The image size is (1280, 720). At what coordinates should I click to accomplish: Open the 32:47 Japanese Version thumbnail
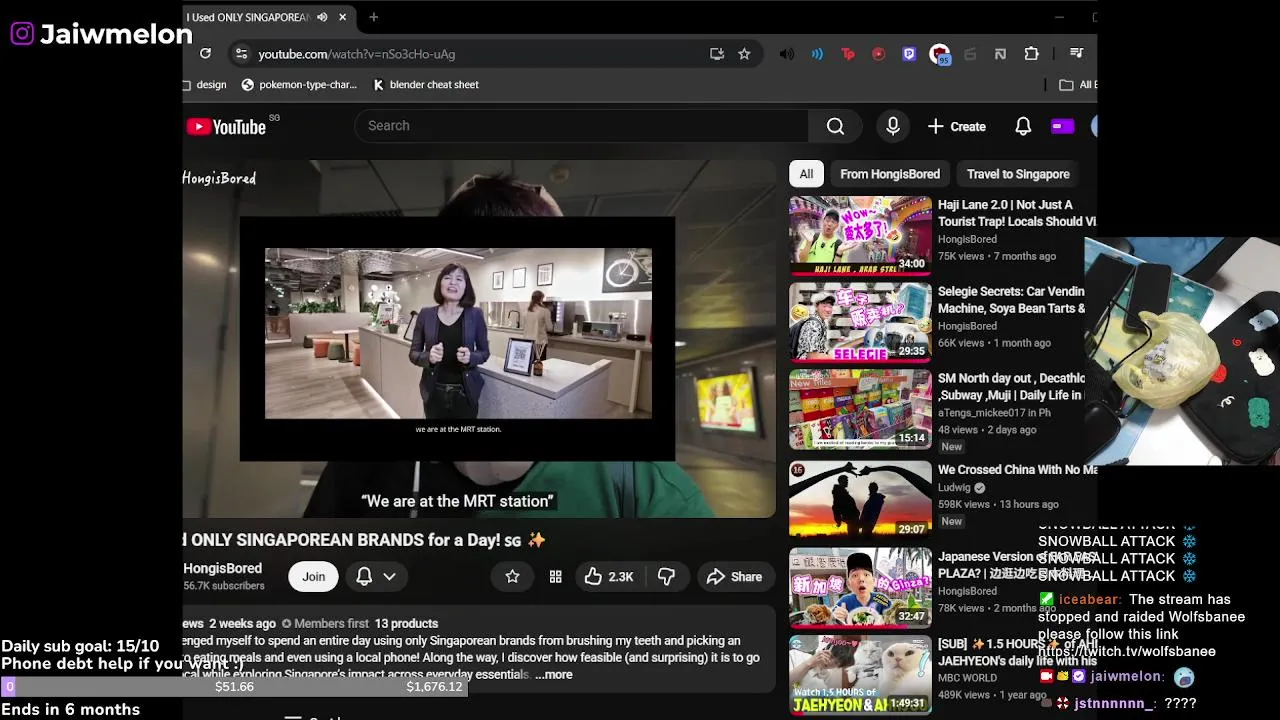[860, 587]
